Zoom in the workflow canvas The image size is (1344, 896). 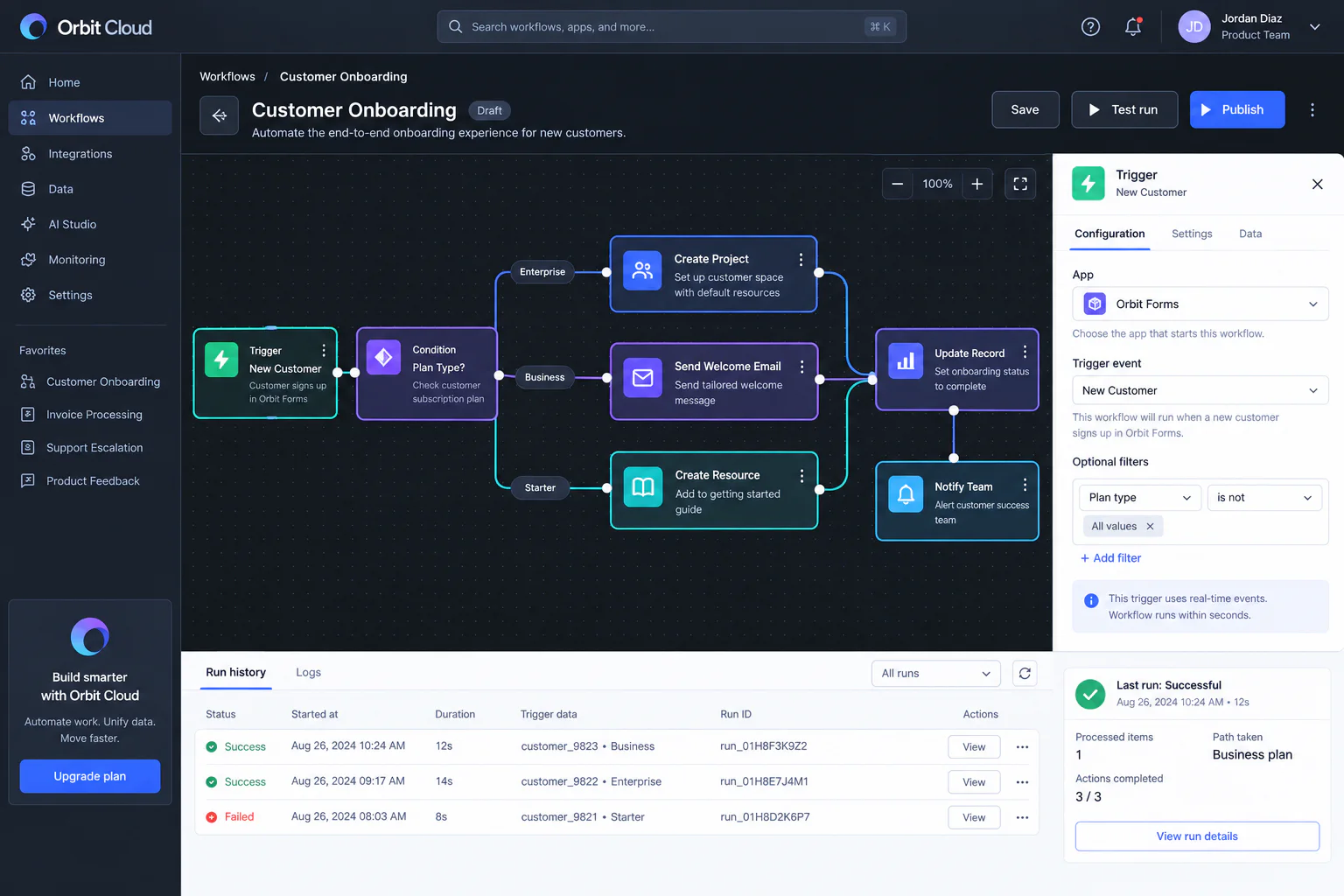click(977, 184)
